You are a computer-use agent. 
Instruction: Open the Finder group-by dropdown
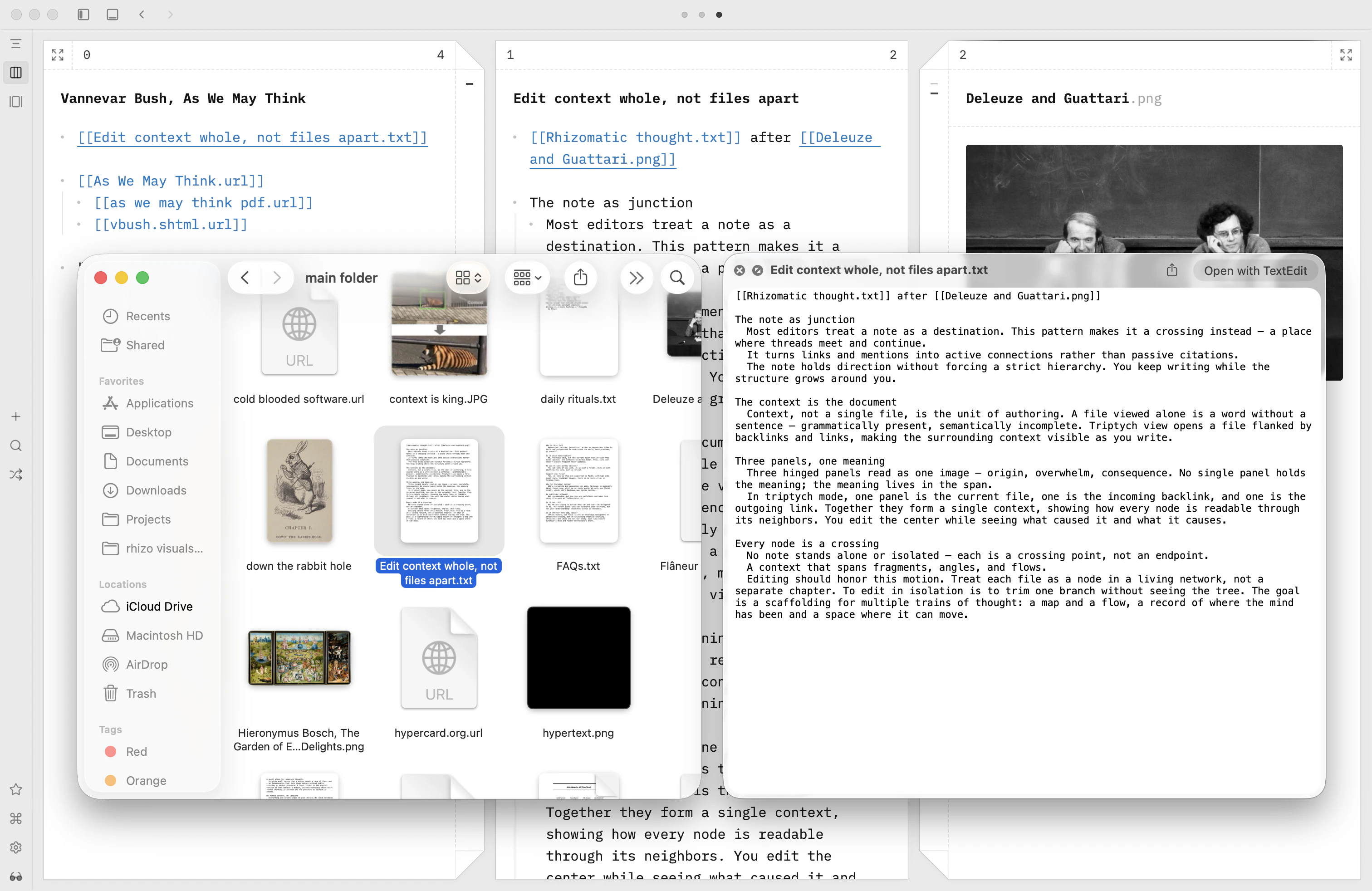(528, 278)
